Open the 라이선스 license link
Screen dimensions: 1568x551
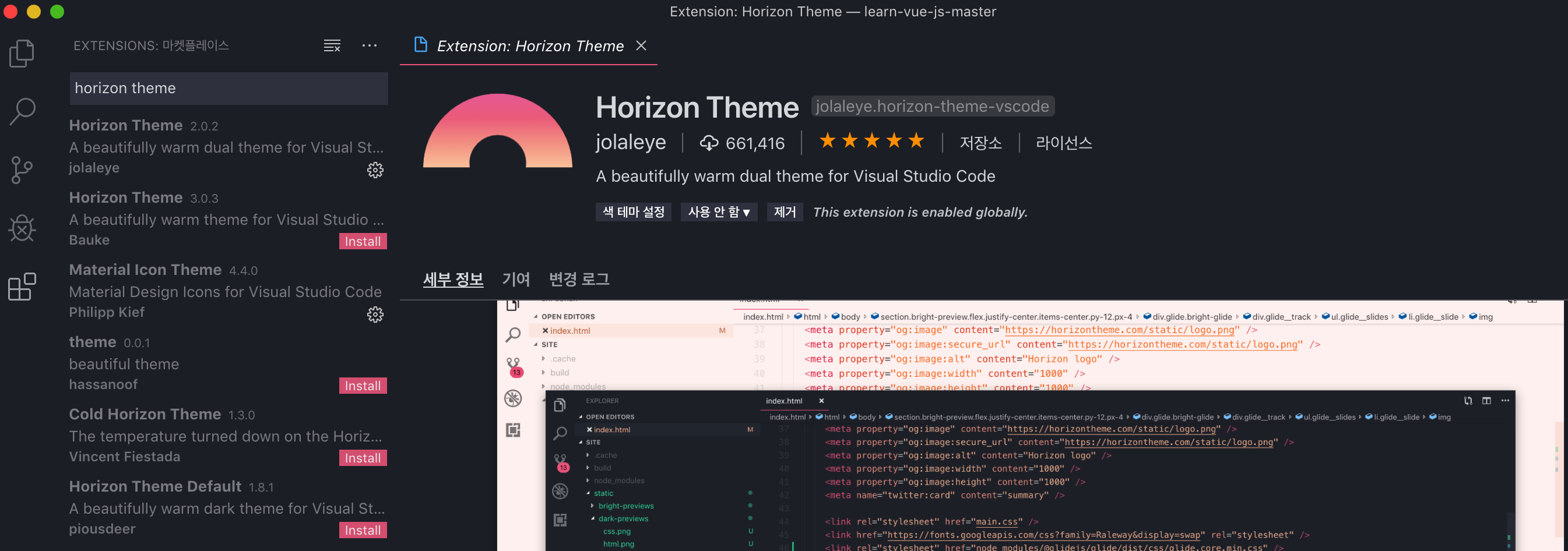[x=1063, y=143]
